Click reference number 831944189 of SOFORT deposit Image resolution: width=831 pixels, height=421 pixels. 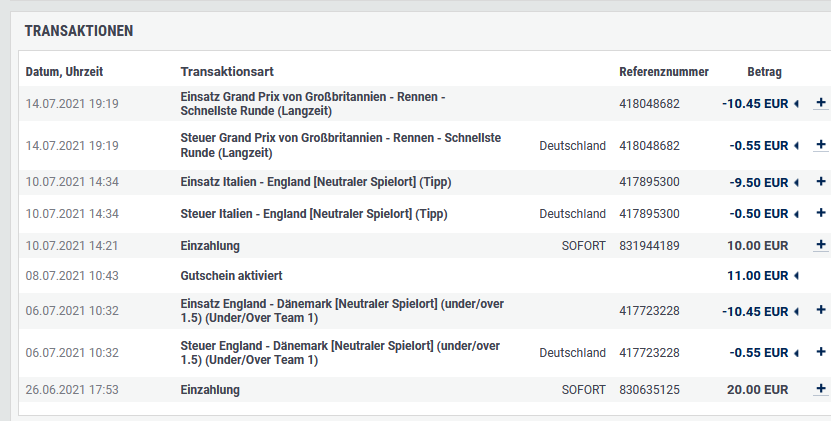[x=649, y=245]
